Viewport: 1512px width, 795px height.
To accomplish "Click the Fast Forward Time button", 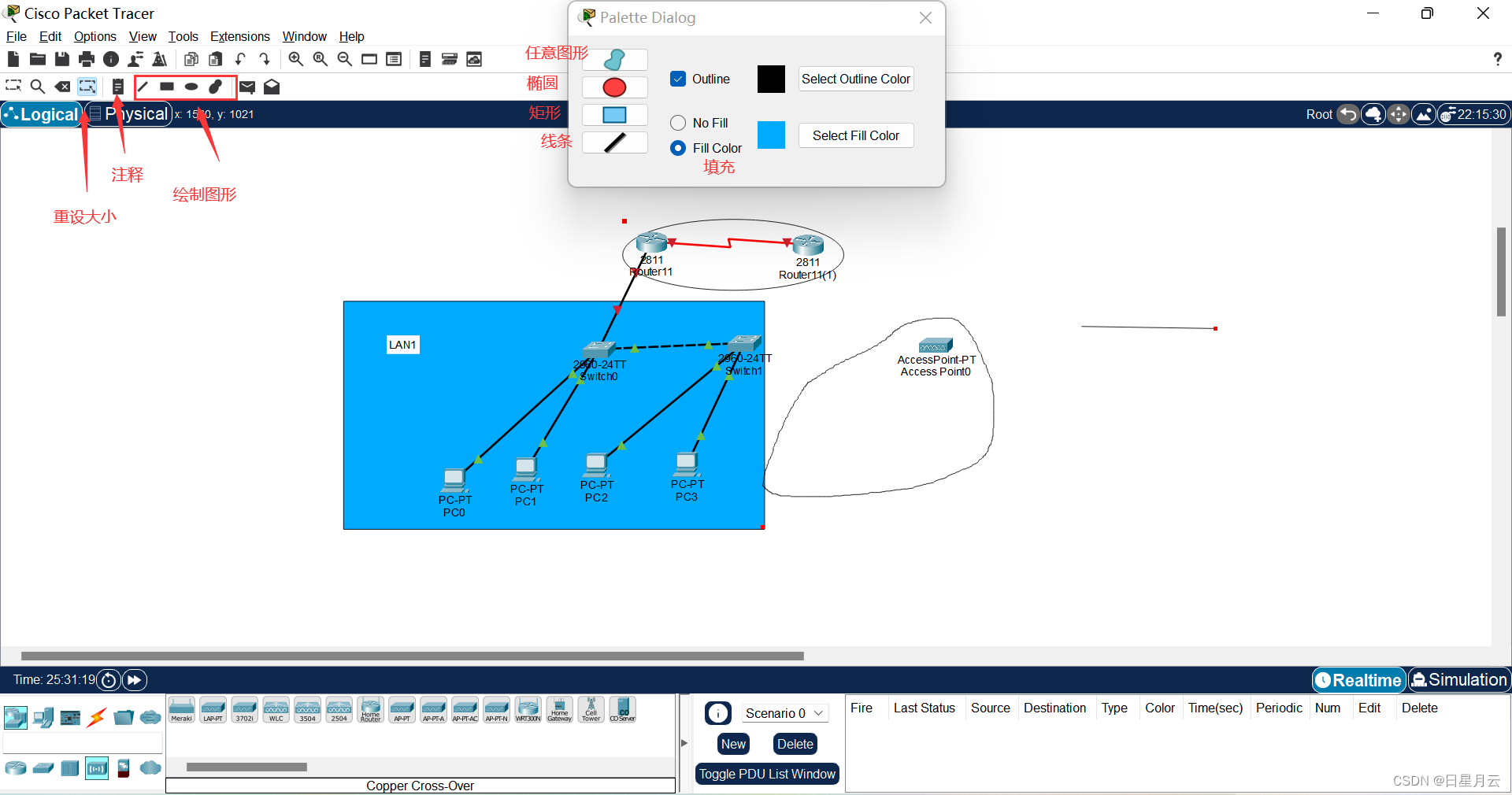I will [x=135, y=680].
